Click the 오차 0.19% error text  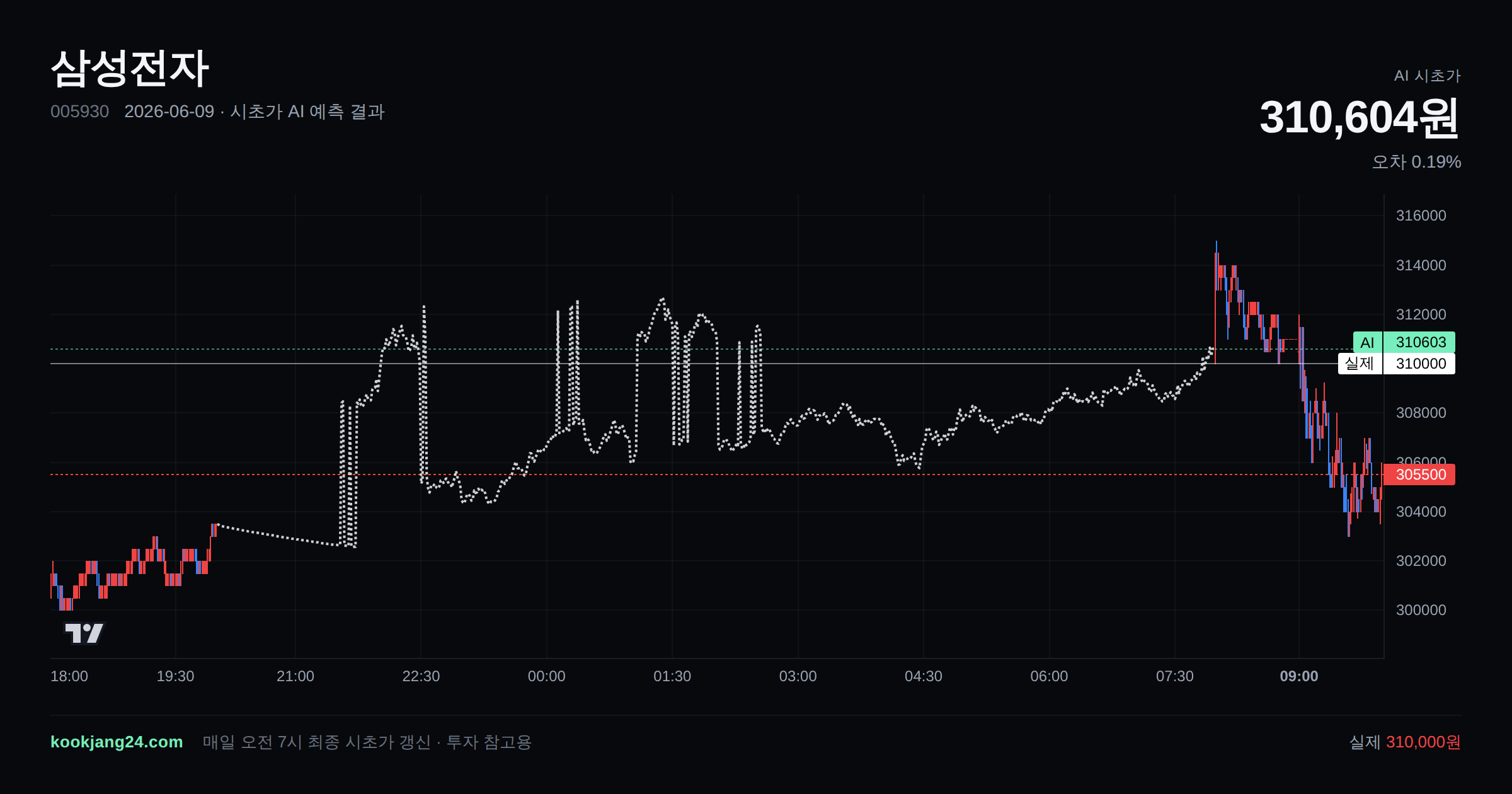tap(1416, 162)
